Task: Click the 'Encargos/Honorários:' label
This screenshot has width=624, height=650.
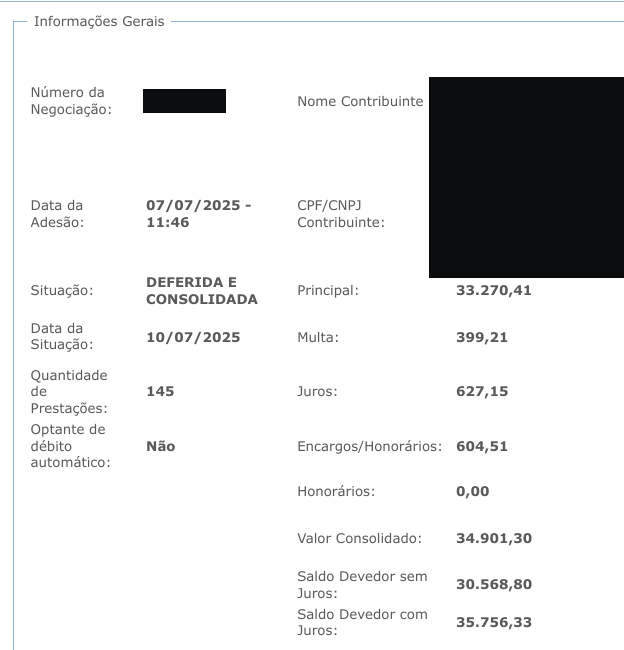Action: point(370,446)
